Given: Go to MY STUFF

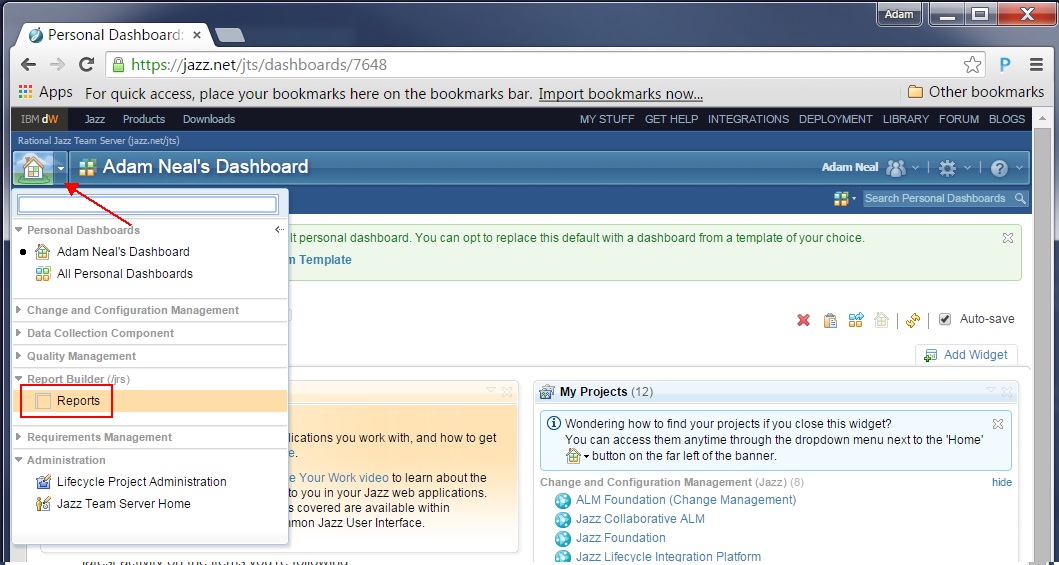Looking at the screenshot, I should tap(607, 119).
